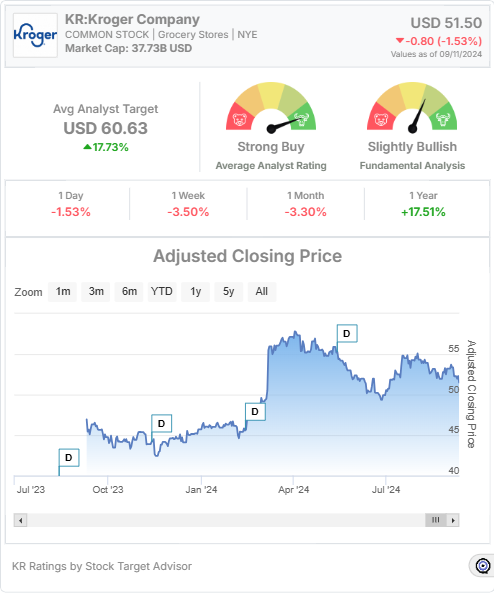
Task: Select the 6m zoom range
Action: (x=129, y=292)
